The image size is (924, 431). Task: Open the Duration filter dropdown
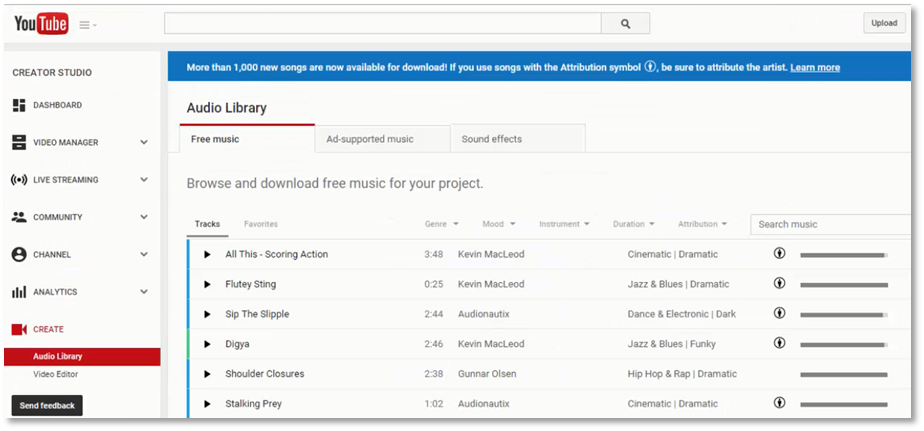point(633,224)
